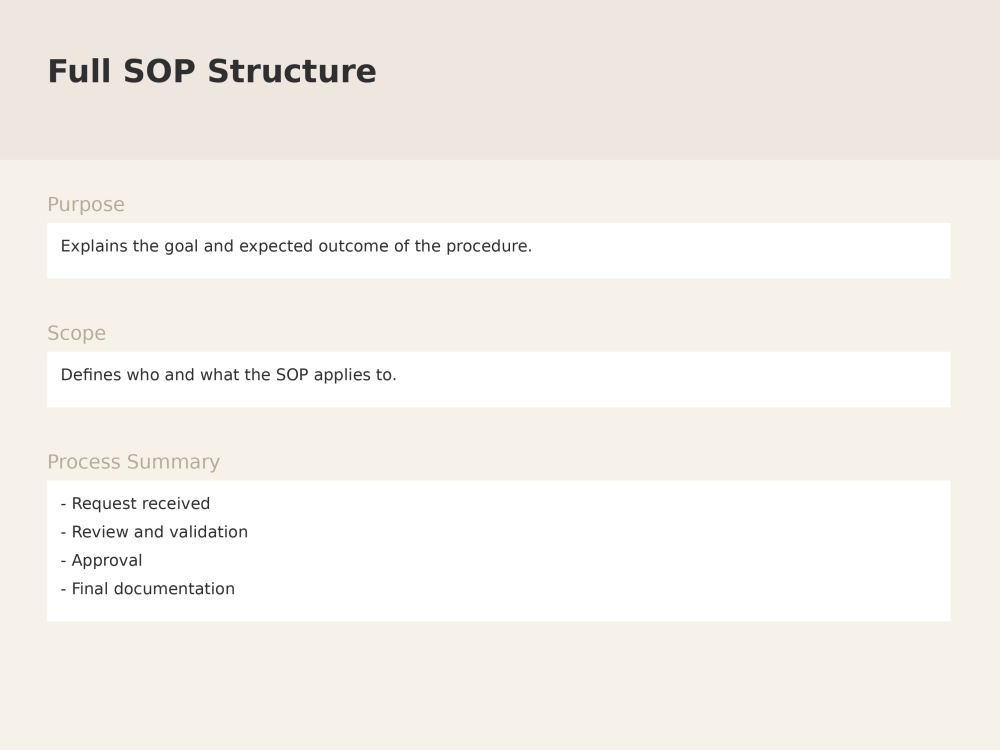The width and height of the screenshot is (1000, 750).
Task: Select the Scope section heading
Action: 77,334
